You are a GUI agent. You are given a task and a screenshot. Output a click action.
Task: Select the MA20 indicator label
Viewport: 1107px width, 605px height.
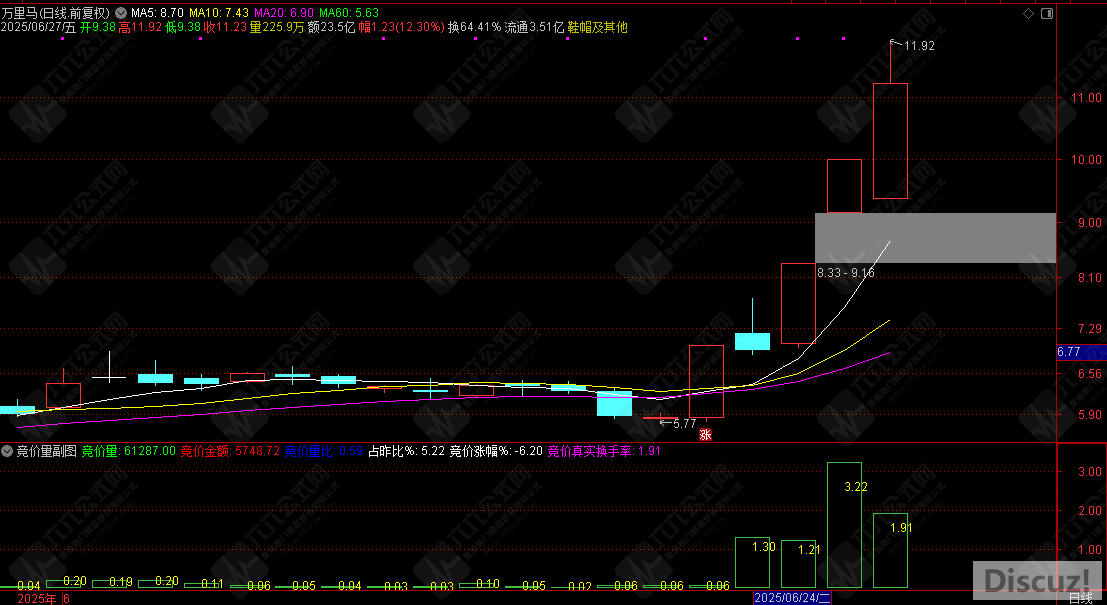coord(285,13)
